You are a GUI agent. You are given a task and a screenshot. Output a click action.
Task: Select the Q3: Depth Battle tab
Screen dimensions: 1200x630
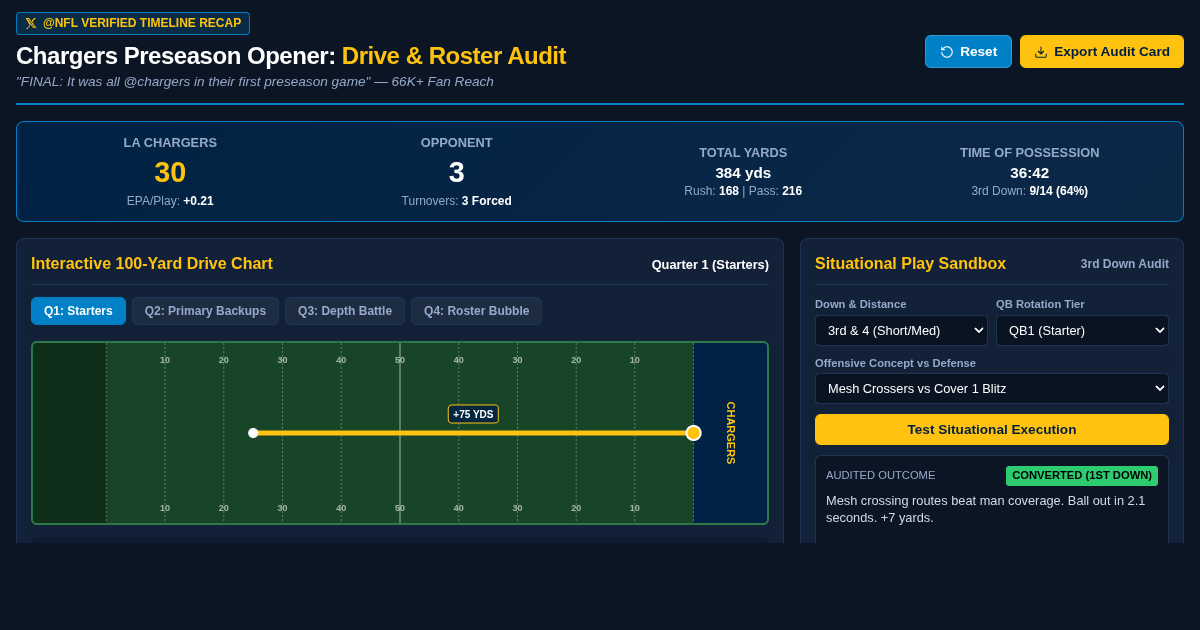pyautogui.click(x=345, y=311)
